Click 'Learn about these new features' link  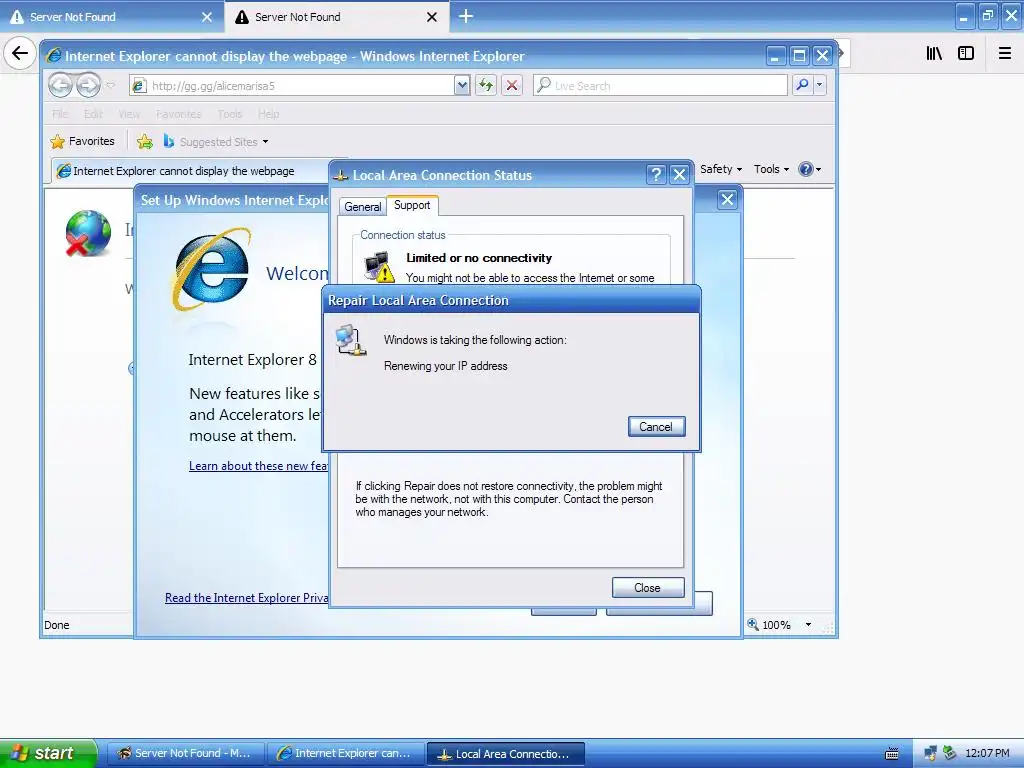[x=259, y=466]
